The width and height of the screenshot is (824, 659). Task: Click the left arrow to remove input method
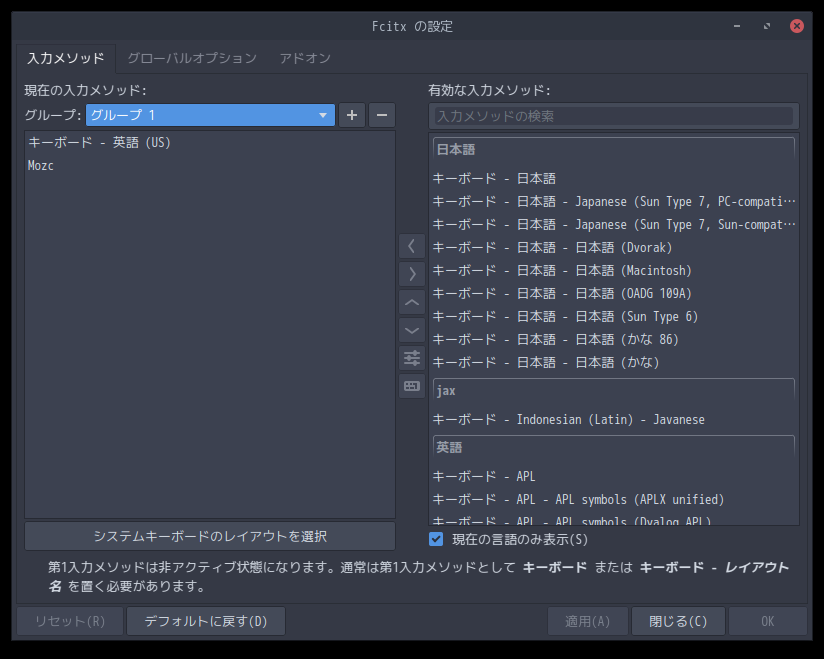click(x=411, y=245)
